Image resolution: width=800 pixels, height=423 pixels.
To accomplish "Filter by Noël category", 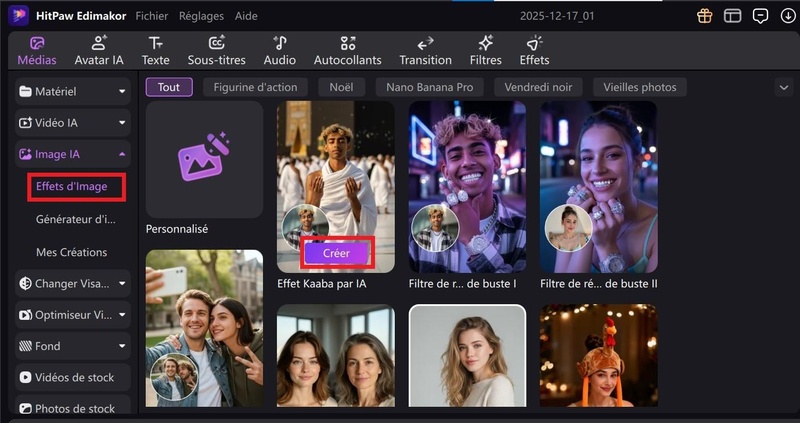I will coord(341,87).
